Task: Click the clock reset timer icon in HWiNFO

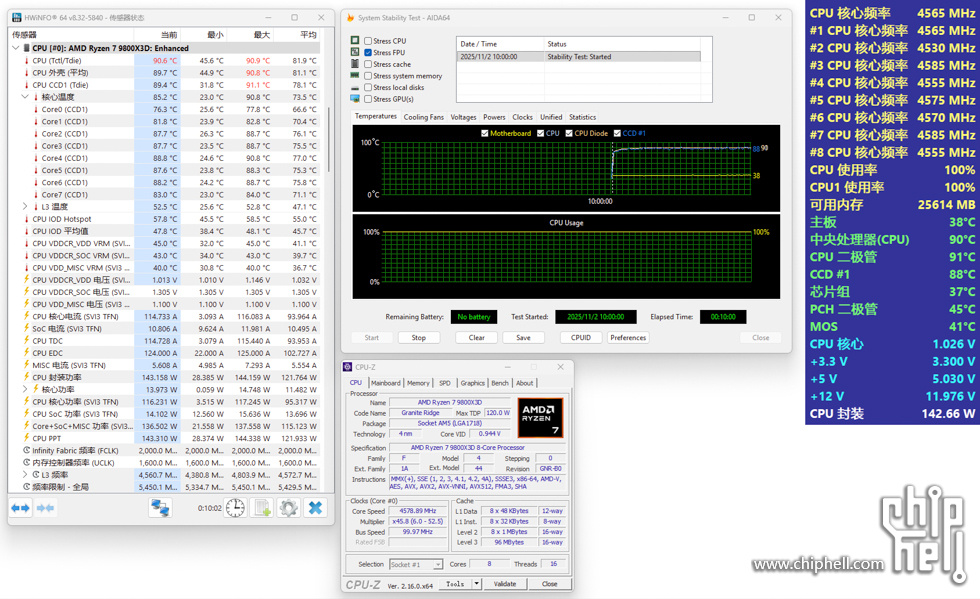Action: pos(235,508)
